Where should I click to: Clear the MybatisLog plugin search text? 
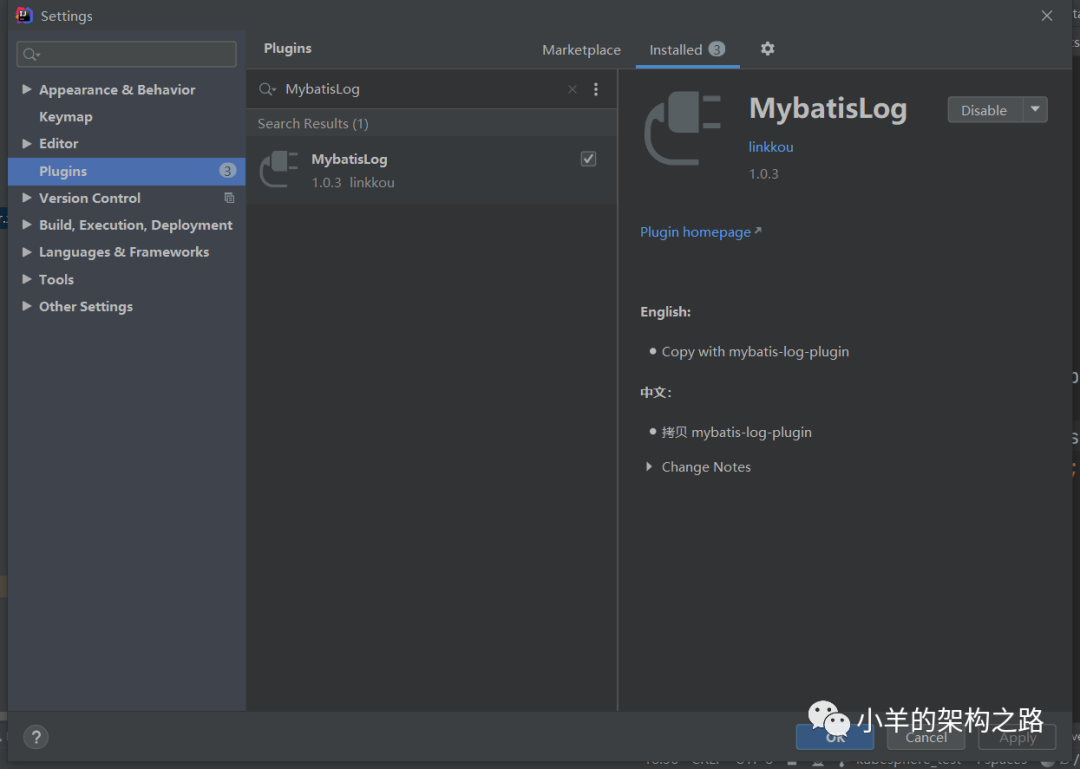click(x=572, y=90)
